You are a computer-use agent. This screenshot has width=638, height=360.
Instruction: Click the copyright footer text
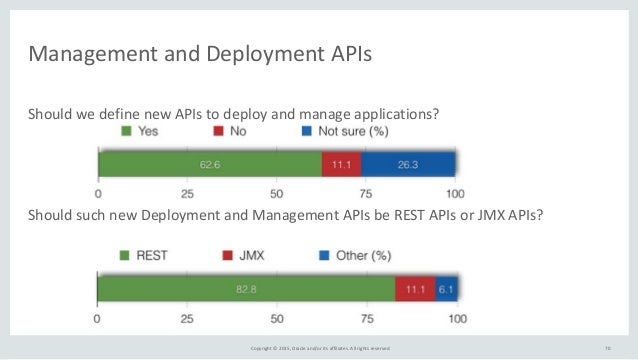[320, 348]
